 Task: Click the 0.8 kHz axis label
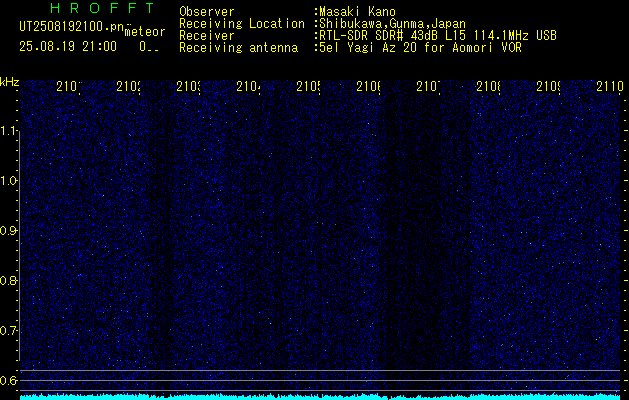click(9, 280)
